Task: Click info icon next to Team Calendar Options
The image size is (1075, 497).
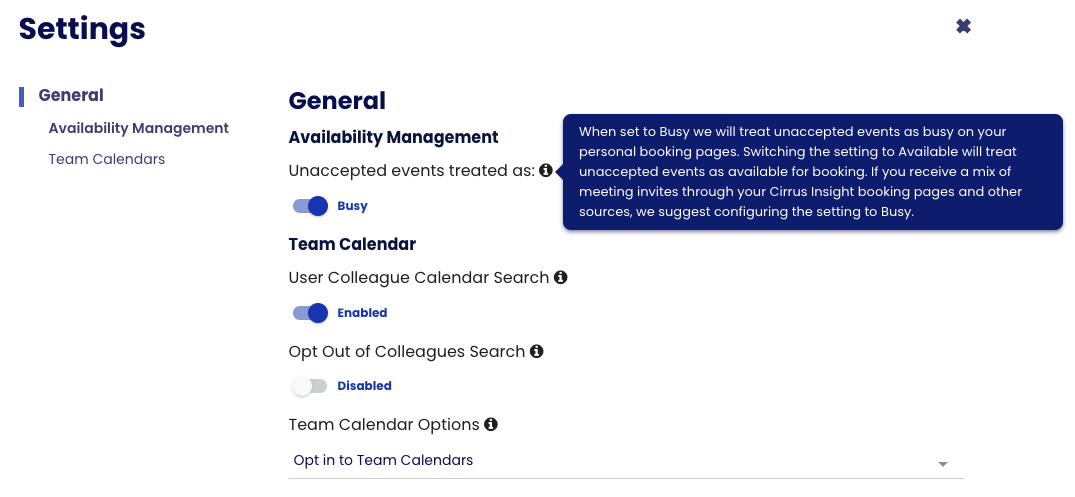Action: pos(491,424)
